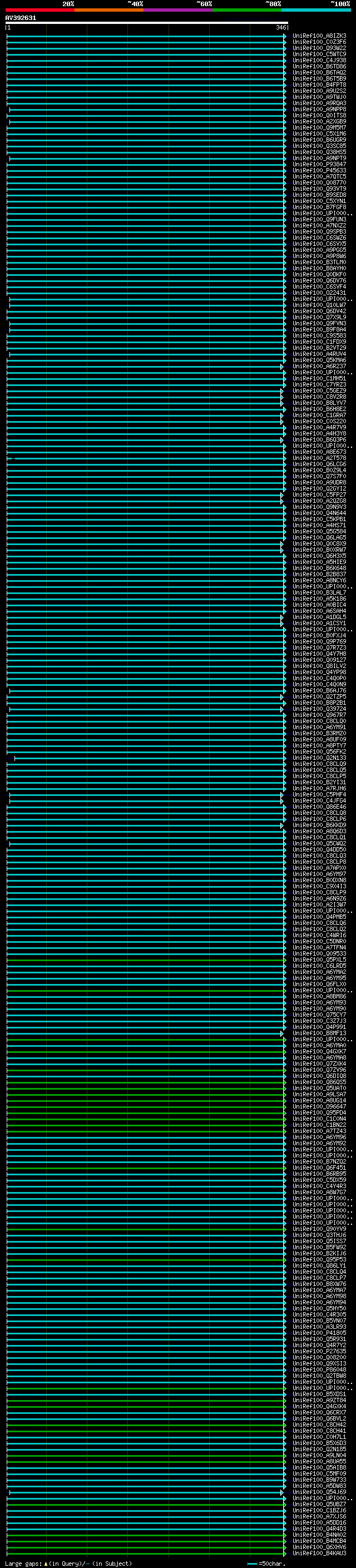Screen dimensions: 356x1568
Task: Click hit UniRef100_C9X4I3
Action: click(x=319, y=887)
